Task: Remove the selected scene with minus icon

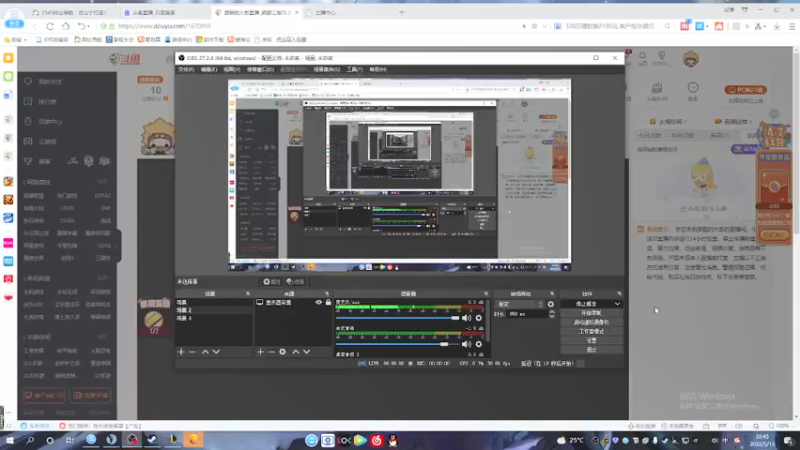Action: (x=192, y=352)
